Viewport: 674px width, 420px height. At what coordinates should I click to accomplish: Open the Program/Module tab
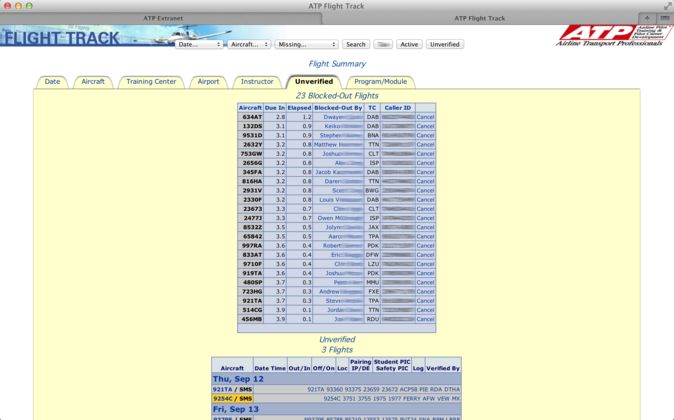(380, 82)
